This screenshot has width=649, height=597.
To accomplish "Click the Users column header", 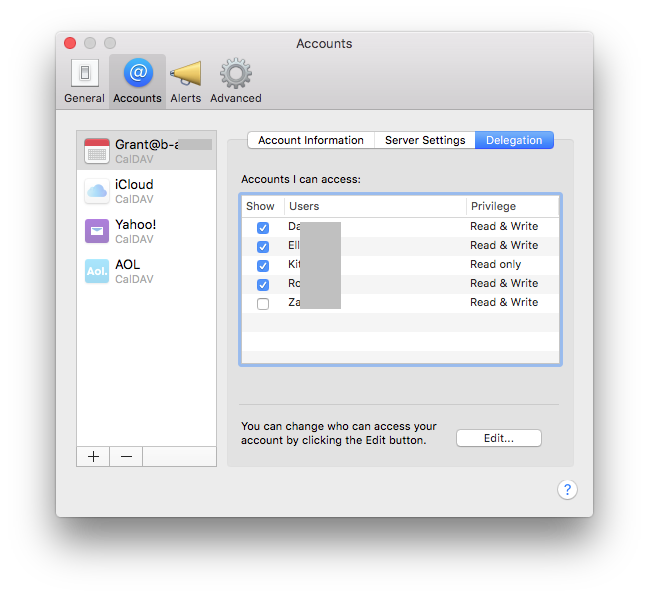I will [x=375, y=206].
